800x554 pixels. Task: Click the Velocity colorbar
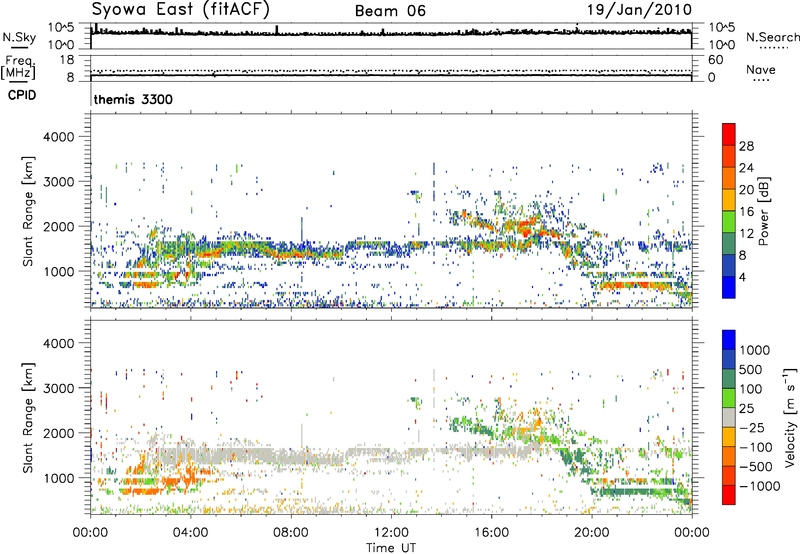pos(729,417)
